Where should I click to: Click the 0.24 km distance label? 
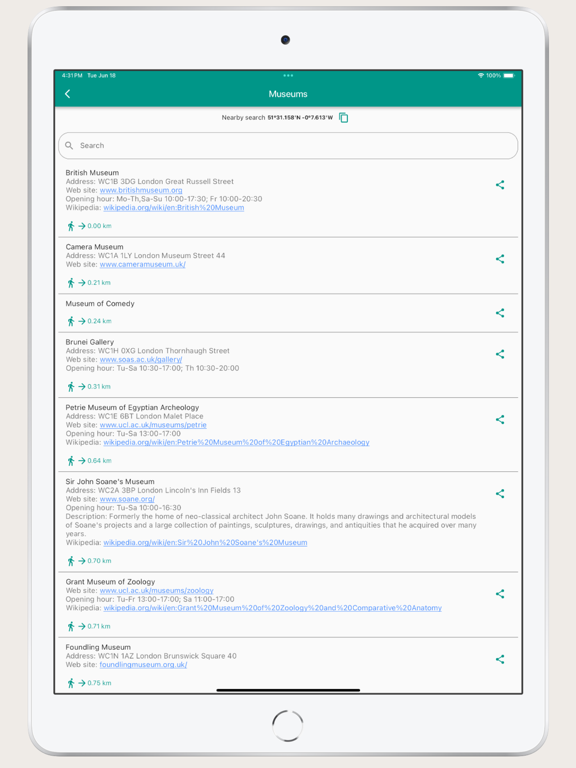point(99,321)
